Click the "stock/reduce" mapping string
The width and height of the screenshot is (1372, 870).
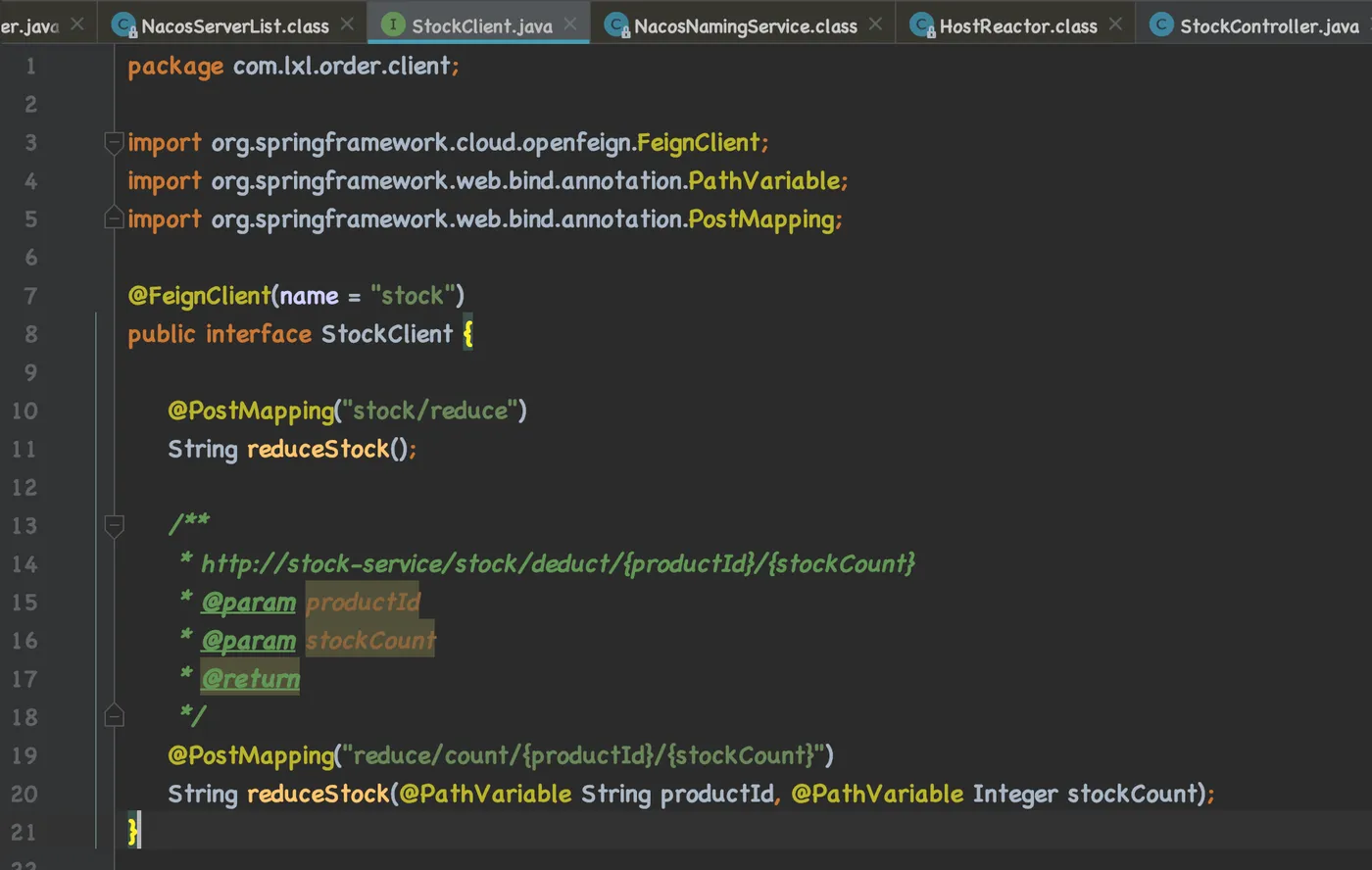(x=430, y=411)
